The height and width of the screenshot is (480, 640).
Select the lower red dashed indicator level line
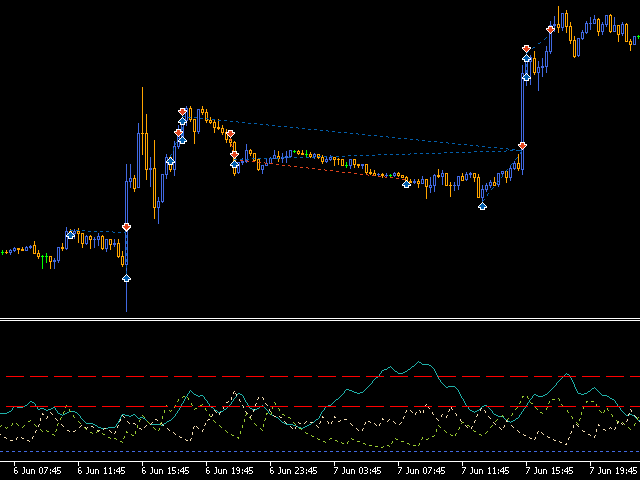coord(322,407)
